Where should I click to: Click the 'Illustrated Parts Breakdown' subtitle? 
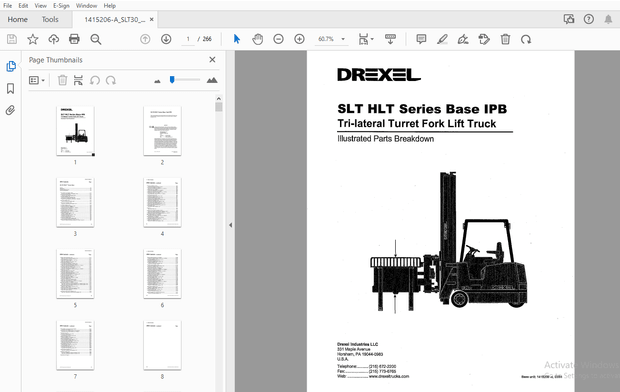pyautogui.click(x=386, y=139)
